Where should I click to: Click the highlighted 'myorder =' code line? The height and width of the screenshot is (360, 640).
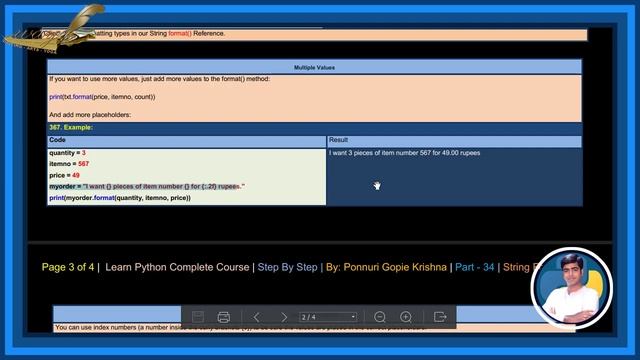tap(147, 187)
